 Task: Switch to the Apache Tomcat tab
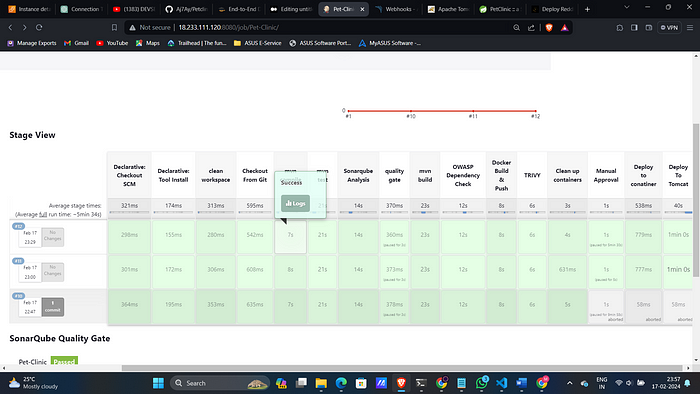[448, 9]
